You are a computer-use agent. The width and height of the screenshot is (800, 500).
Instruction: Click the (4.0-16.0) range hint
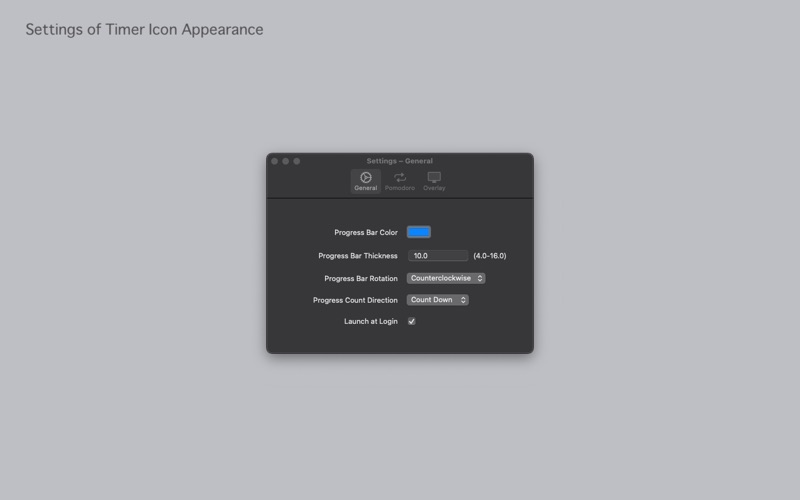tap(490, 256)
